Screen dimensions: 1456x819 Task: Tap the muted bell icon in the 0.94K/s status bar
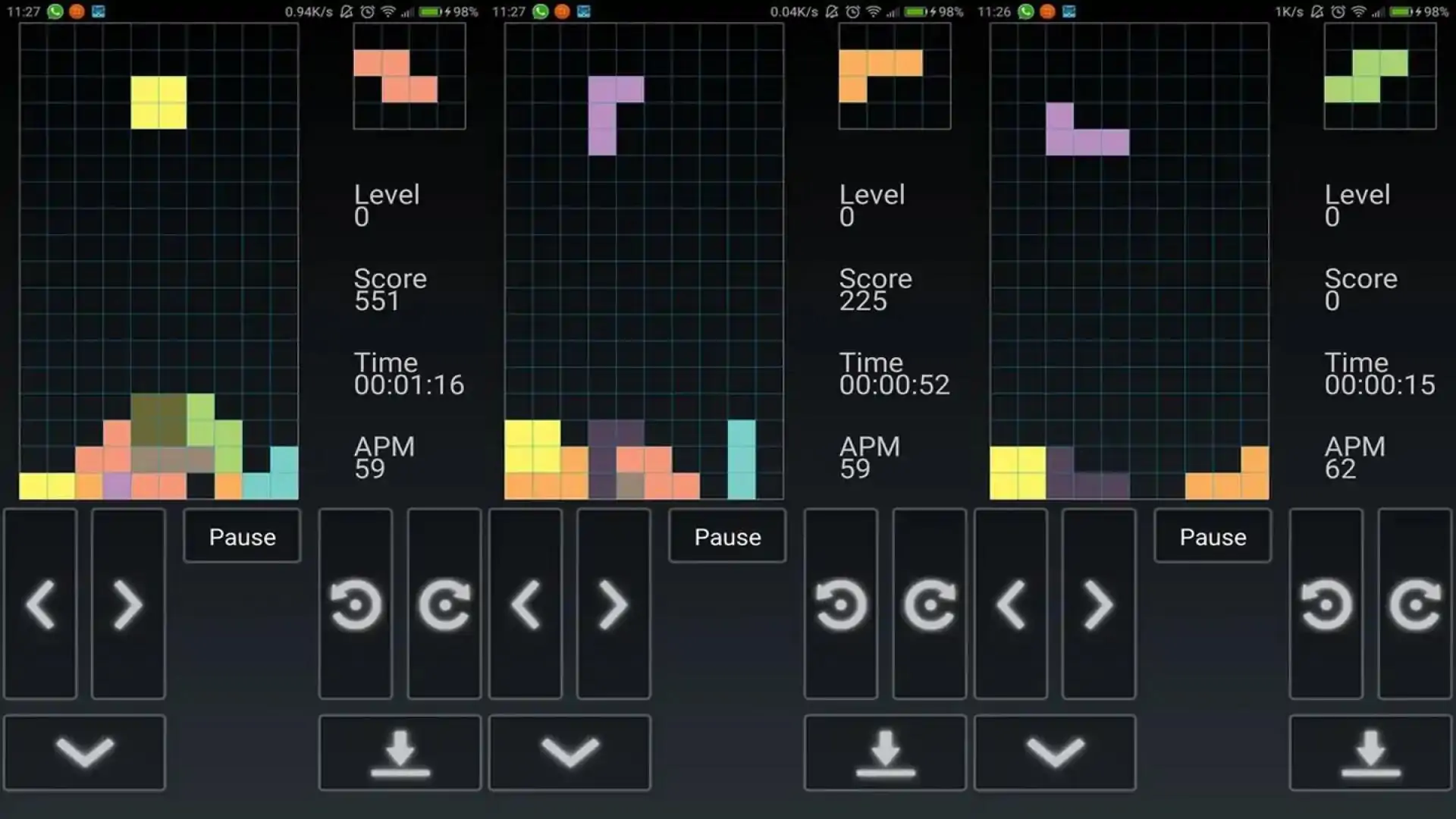click(x=347, y=11)
